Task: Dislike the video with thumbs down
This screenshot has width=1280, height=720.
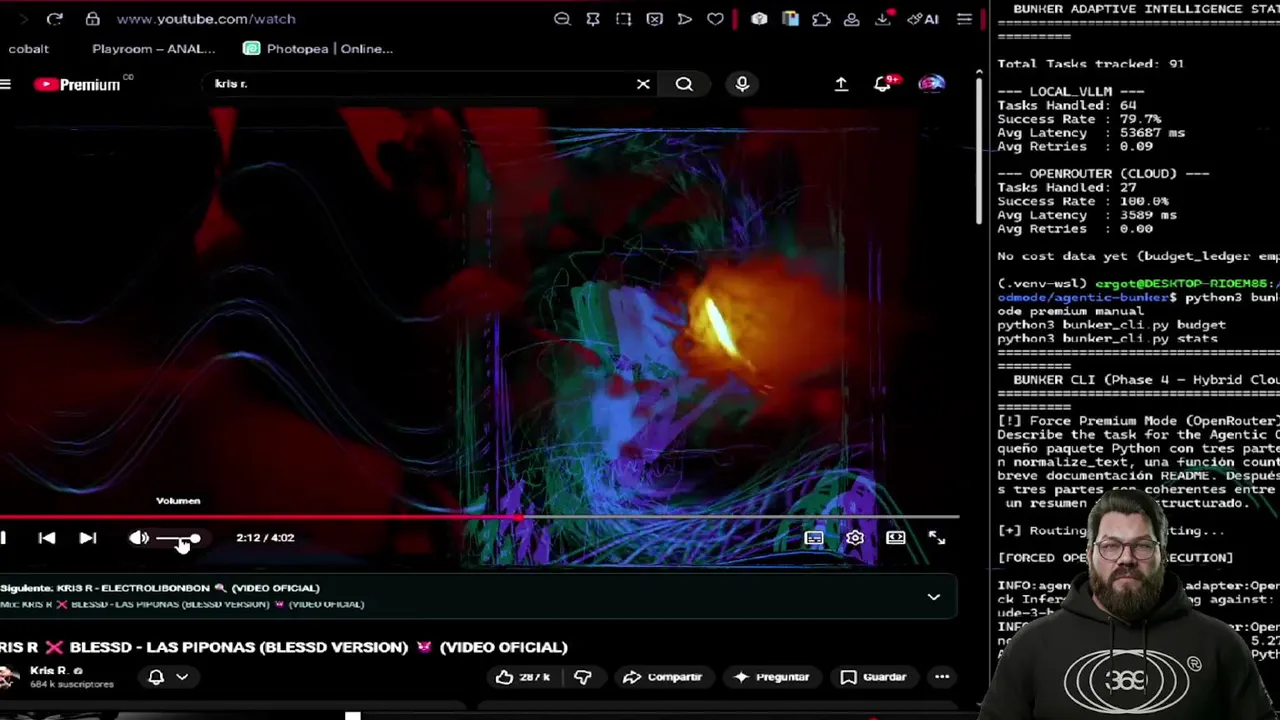Action: coord(583,677)
